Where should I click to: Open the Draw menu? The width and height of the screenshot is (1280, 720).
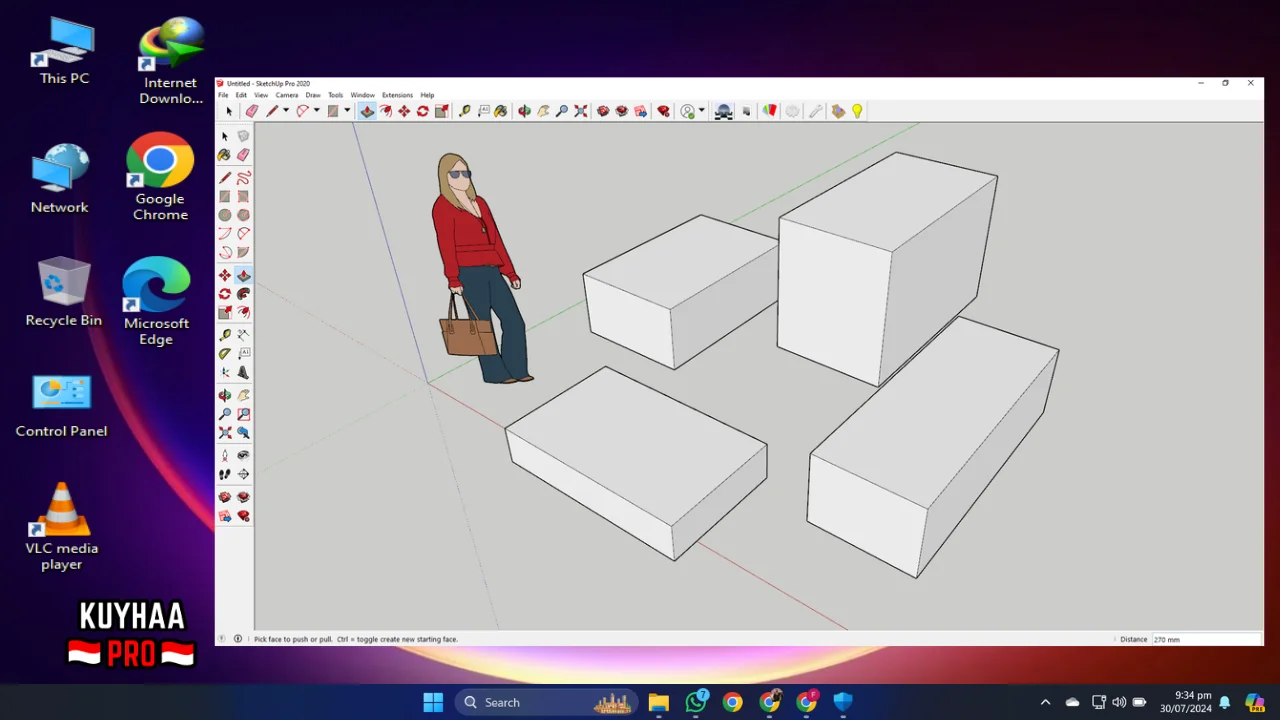pyautogui.click(x=313, y=95)
